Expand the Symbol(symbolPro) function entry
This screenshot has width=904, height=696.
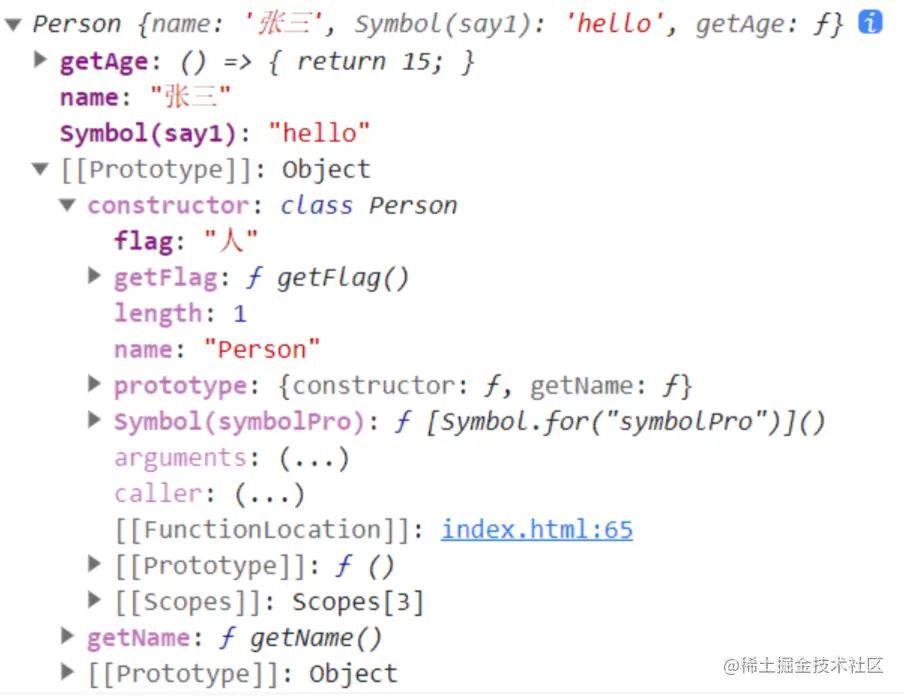coord(94,420)
